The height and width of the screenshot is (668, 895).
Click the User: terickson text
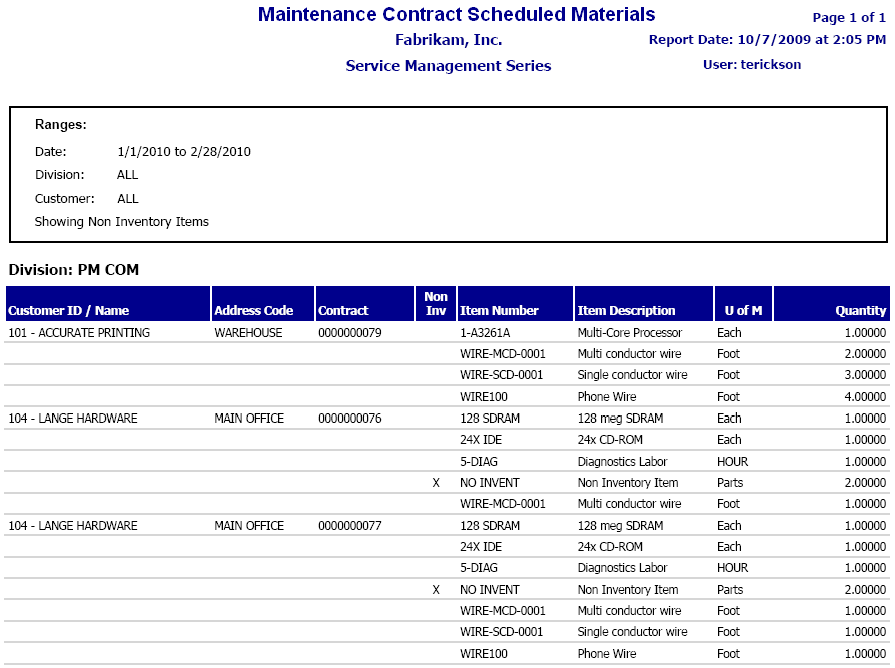pos(752,65)
